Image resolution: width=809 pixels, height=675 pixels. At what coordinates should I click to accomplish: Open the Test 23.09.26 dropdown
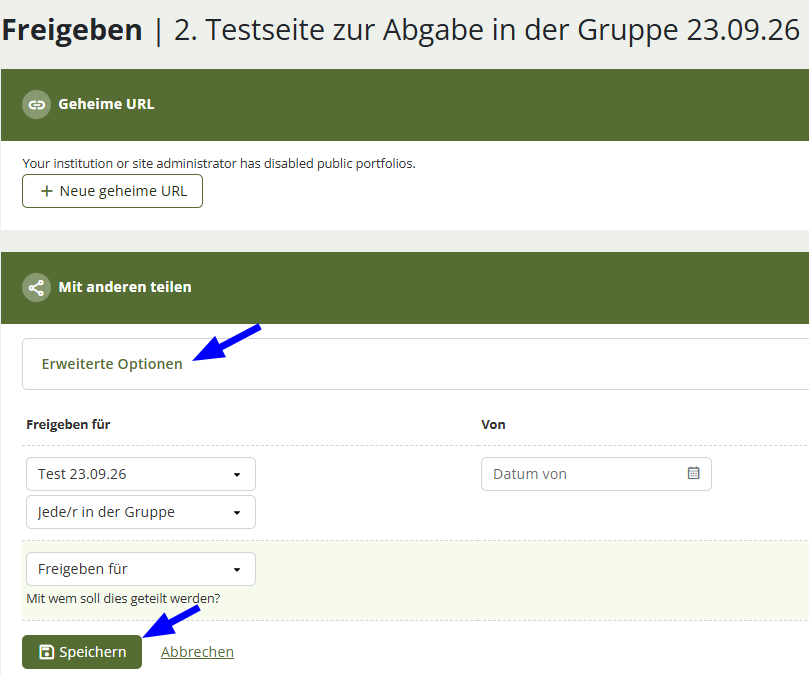pos(141,474)
